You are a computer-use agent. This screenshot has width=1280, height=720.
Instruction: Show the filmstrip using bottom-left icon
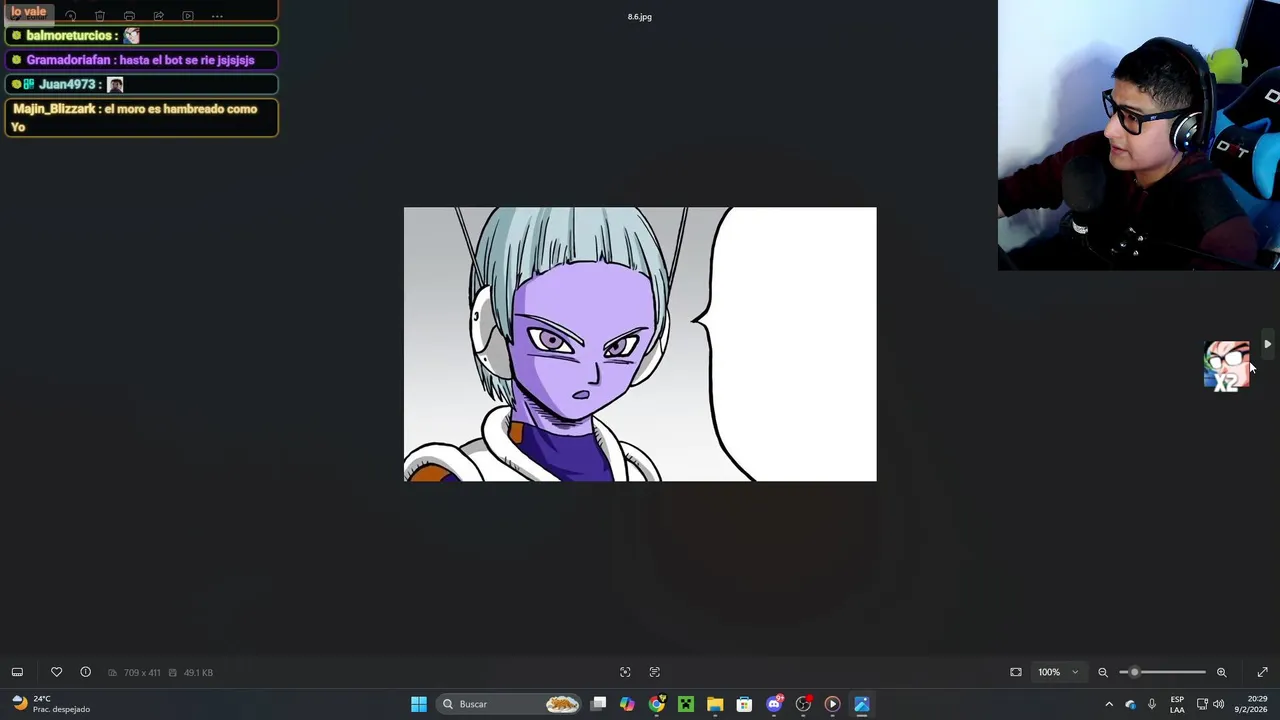tap(17, 672)
